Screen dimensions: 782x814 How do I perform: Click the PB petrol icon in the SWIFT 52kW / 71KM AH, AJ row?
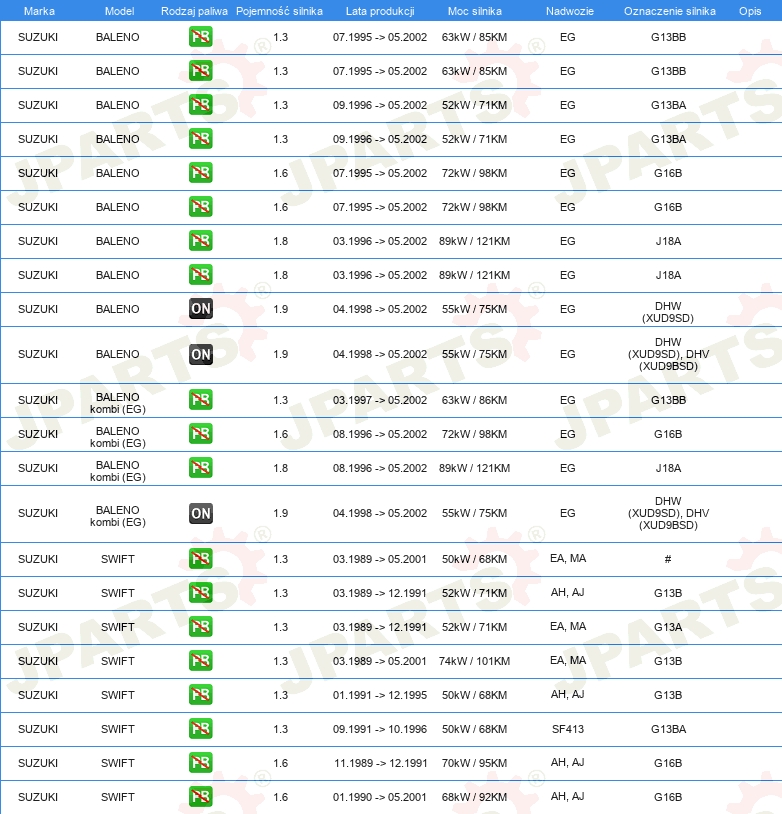click(200, 593)
